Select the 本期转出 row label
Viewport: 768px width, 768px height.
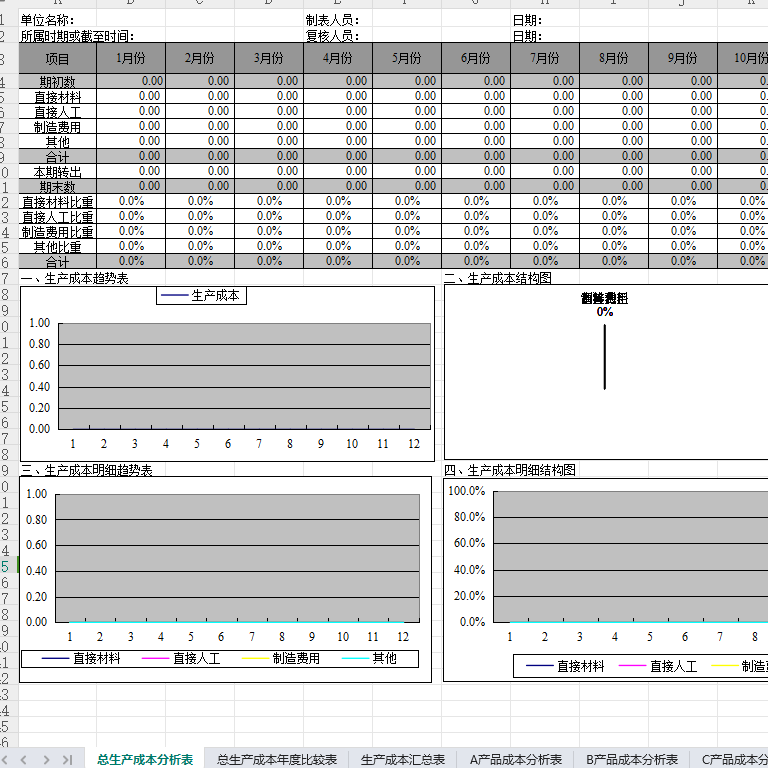point(58,172)
